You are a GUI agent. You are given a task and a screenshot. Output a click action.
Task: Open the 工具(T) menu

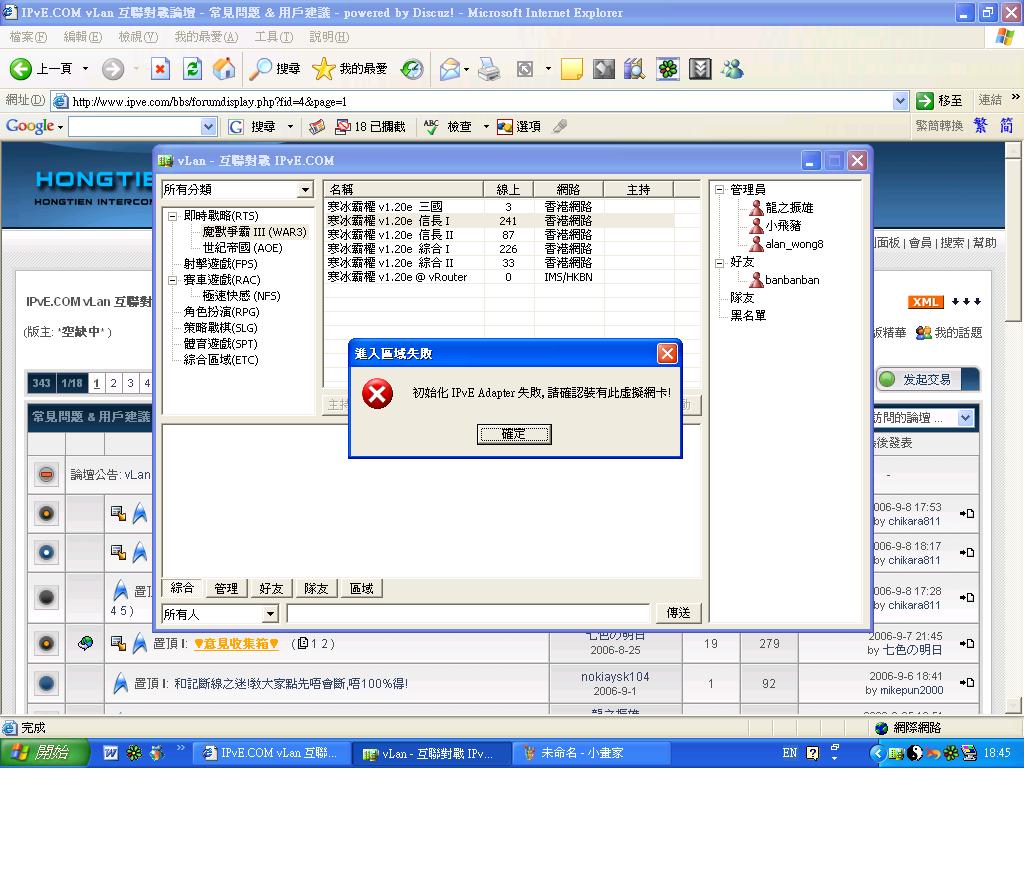(x=274, y=37)
